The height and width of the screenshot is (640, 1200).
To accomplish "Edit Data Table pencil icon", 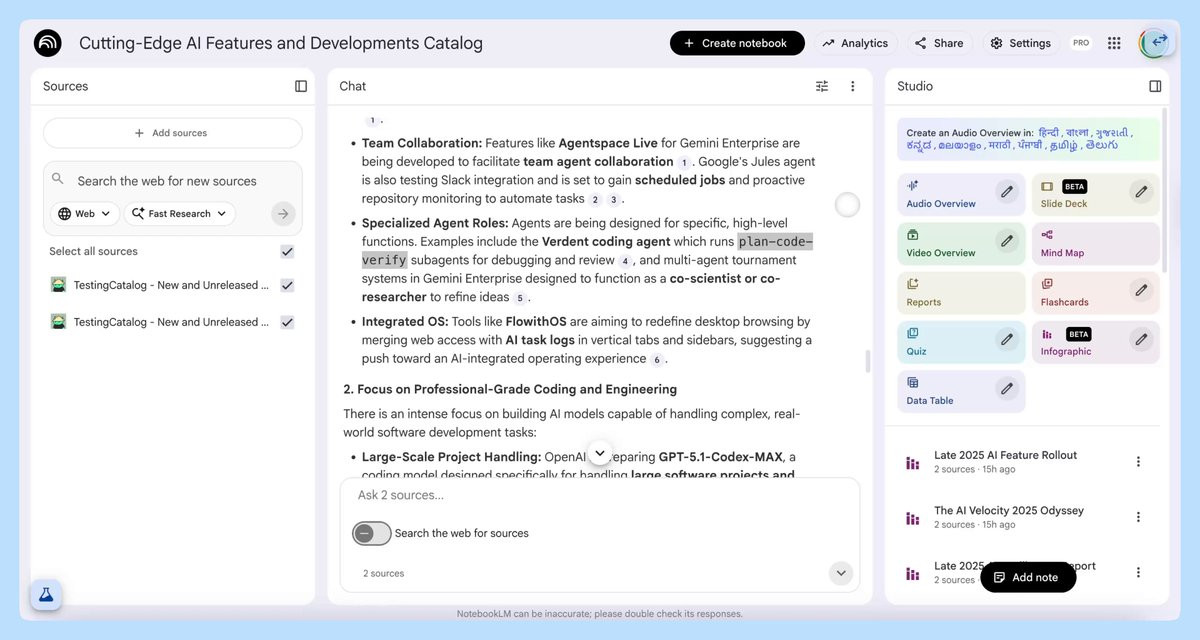I will (x=1007, y=388).
